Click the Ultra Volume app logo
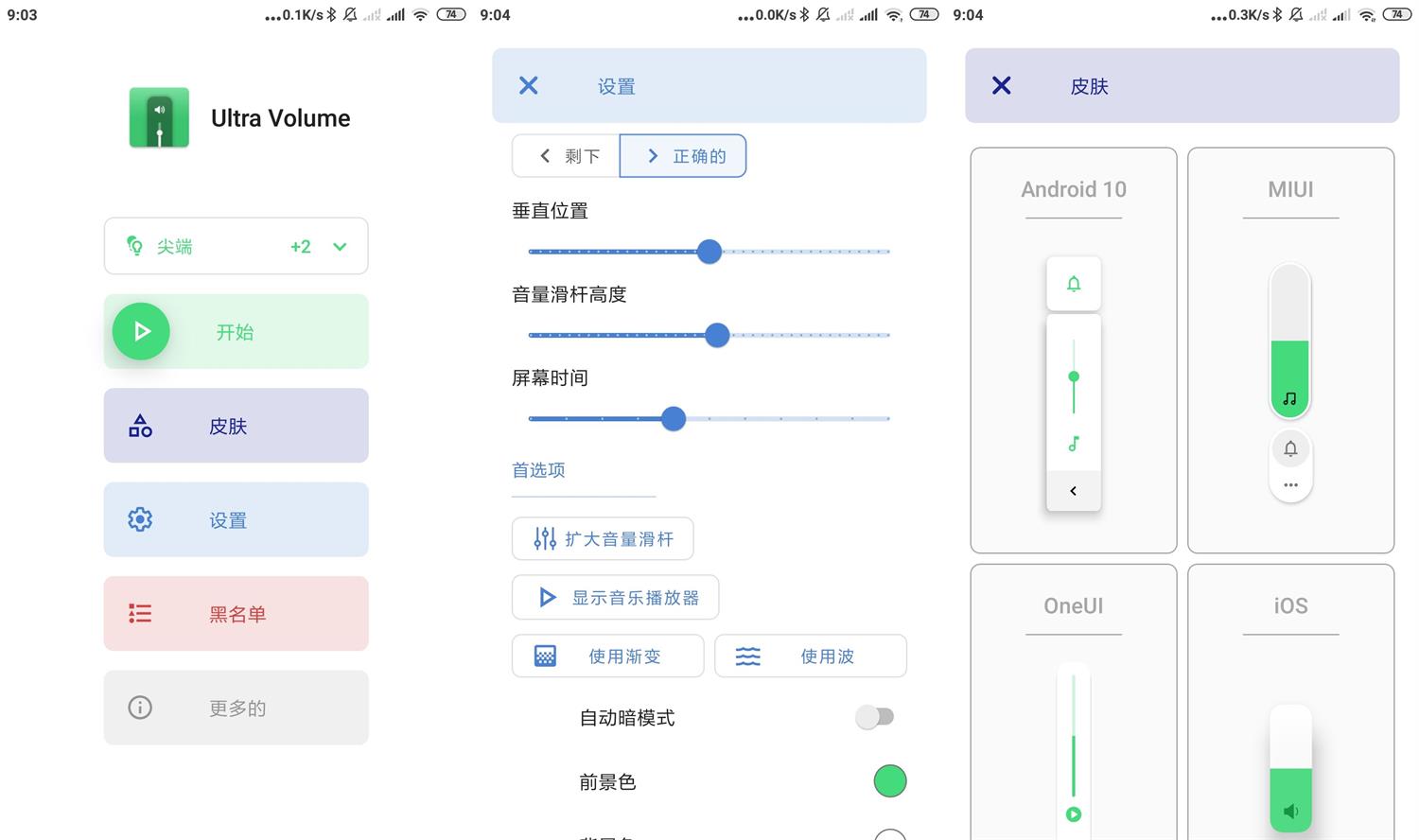Screen dimensions: 1419x840 point(159,118)
